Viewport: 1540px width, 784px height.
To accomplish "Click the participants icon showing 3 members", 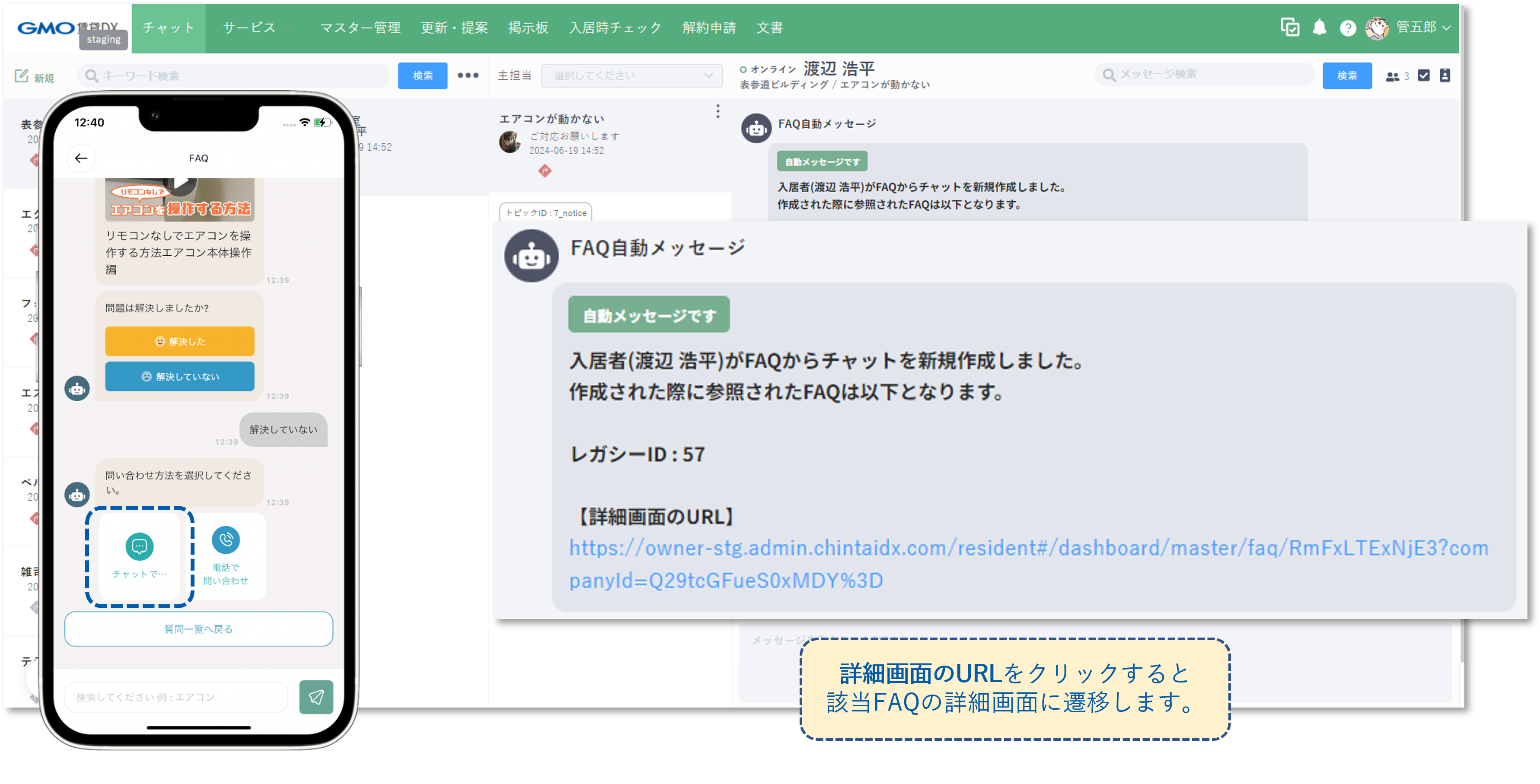I will coord(1393,76).
